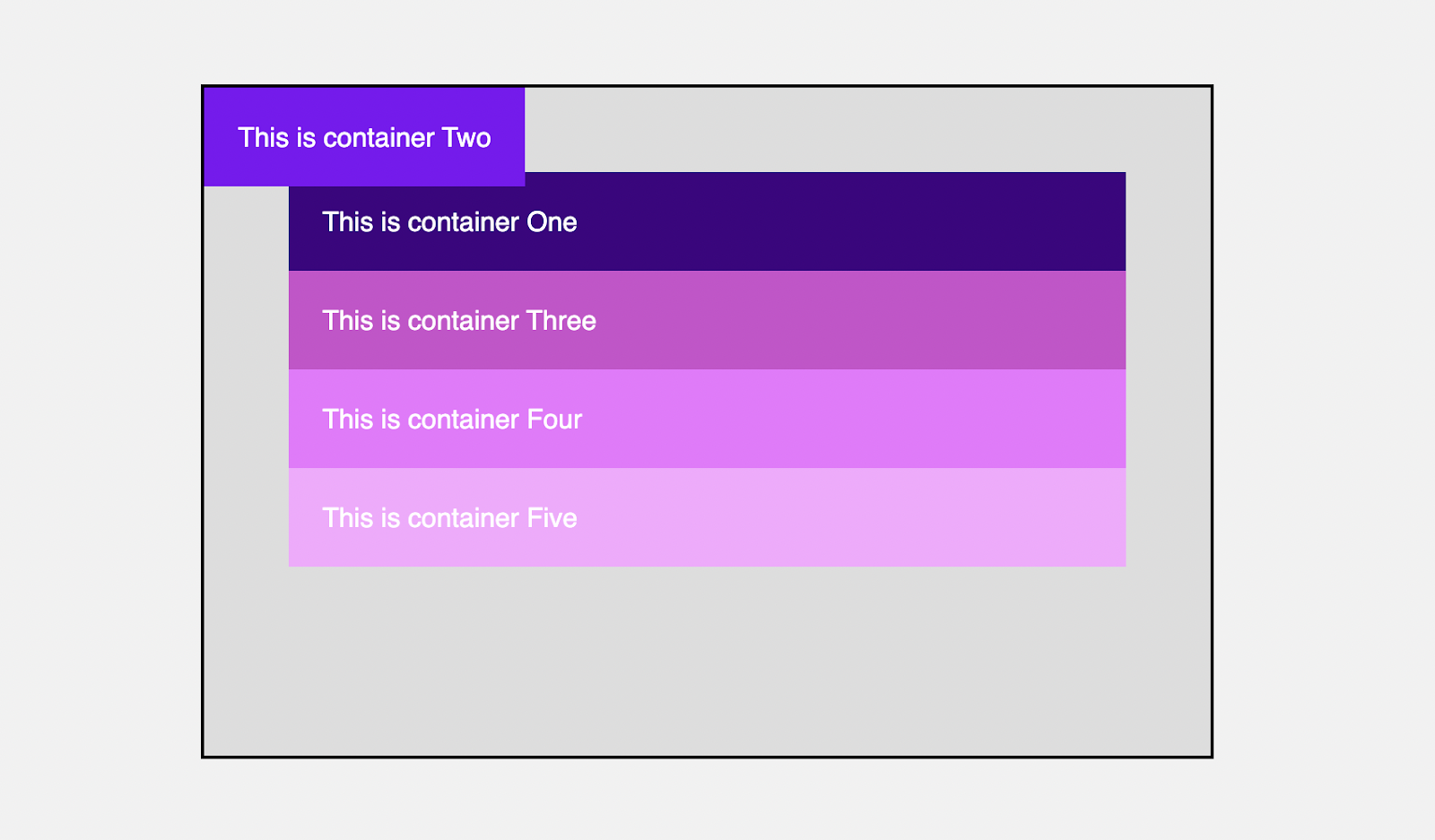Click the word "Four" in its container
1435x840 pixels.
[x=554, y=420]
